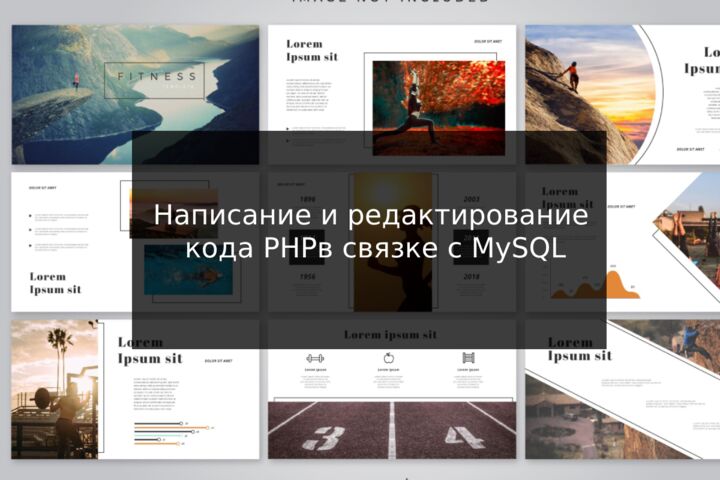Viewport: 720px width, 480px height.
Task: Click the overlay caption 'Написание и редактирование'
Action: tap(371, 215)
